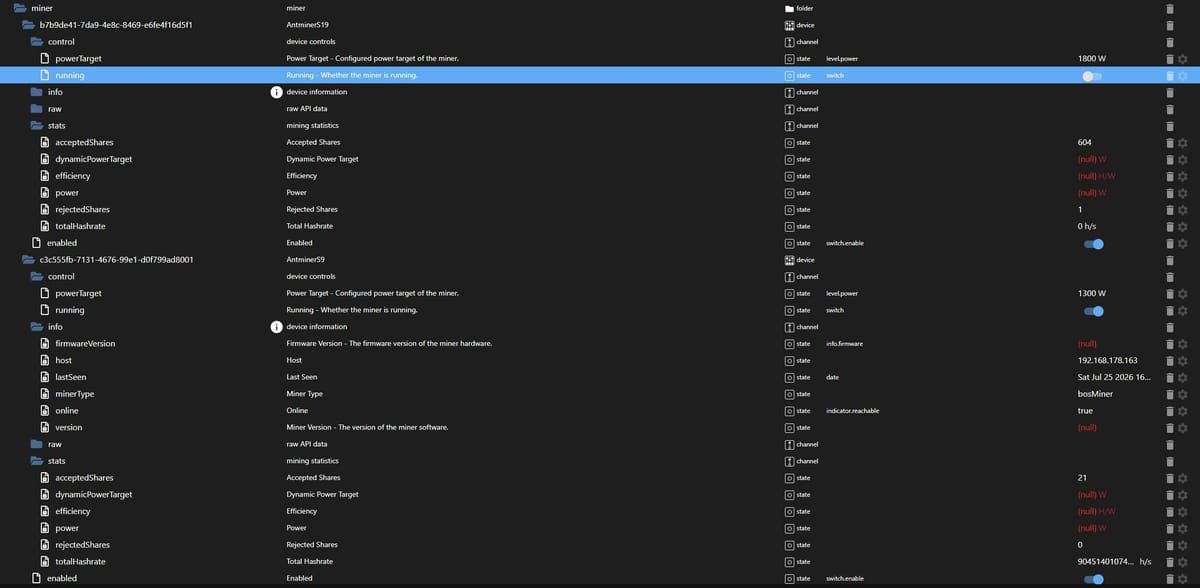
Task: Open gear settings for host 192.168.178.163 row
Action: coord(1183,361)
